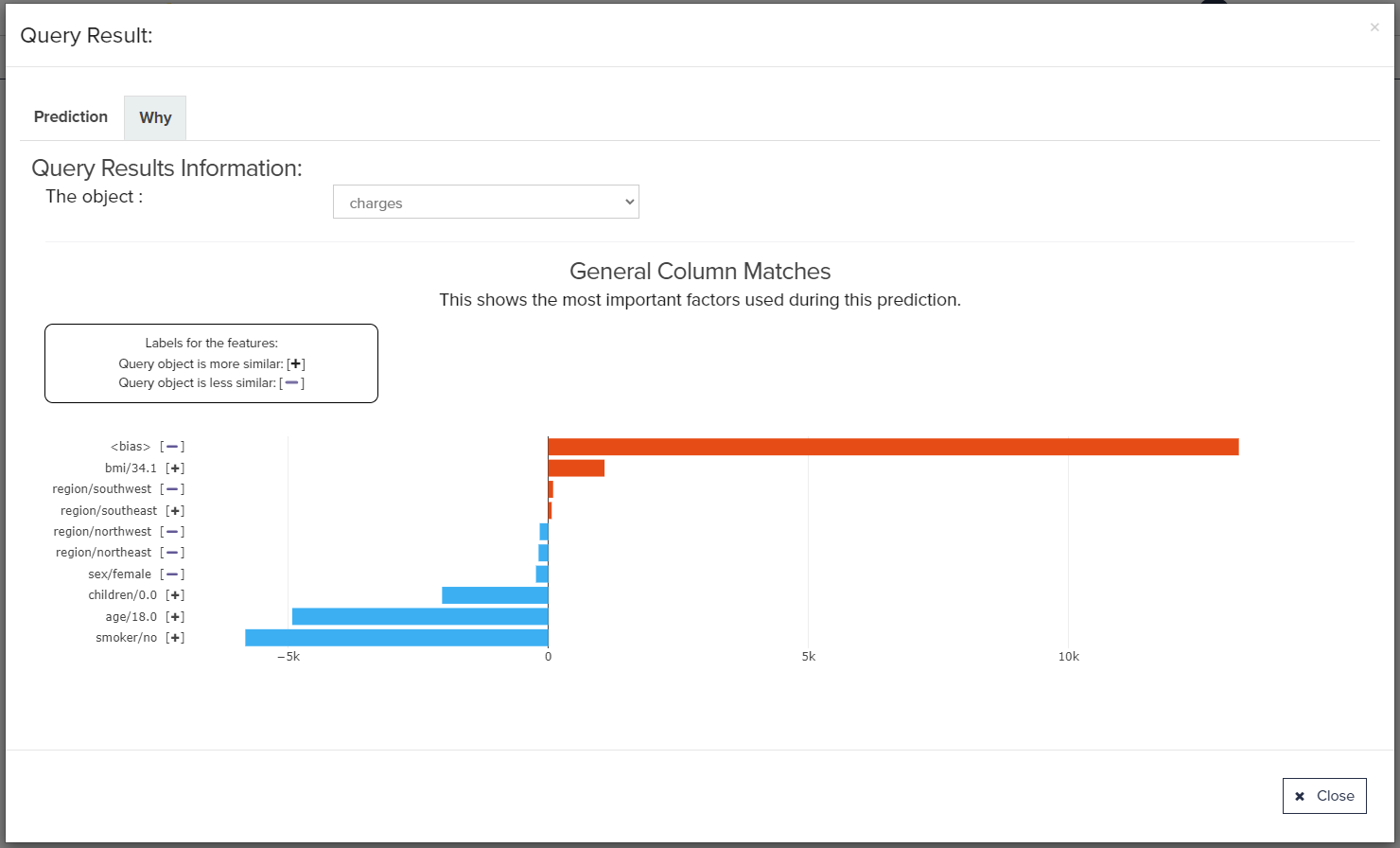Click the minus icon beside region/southwest

172,489
